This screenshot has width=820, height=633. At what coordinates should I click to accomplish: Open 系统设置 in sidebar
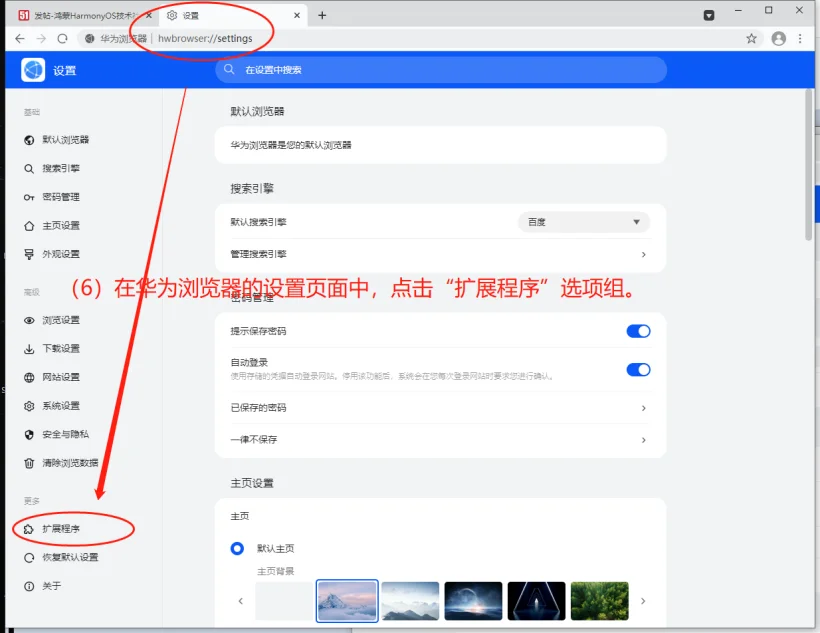coord(52,406)
